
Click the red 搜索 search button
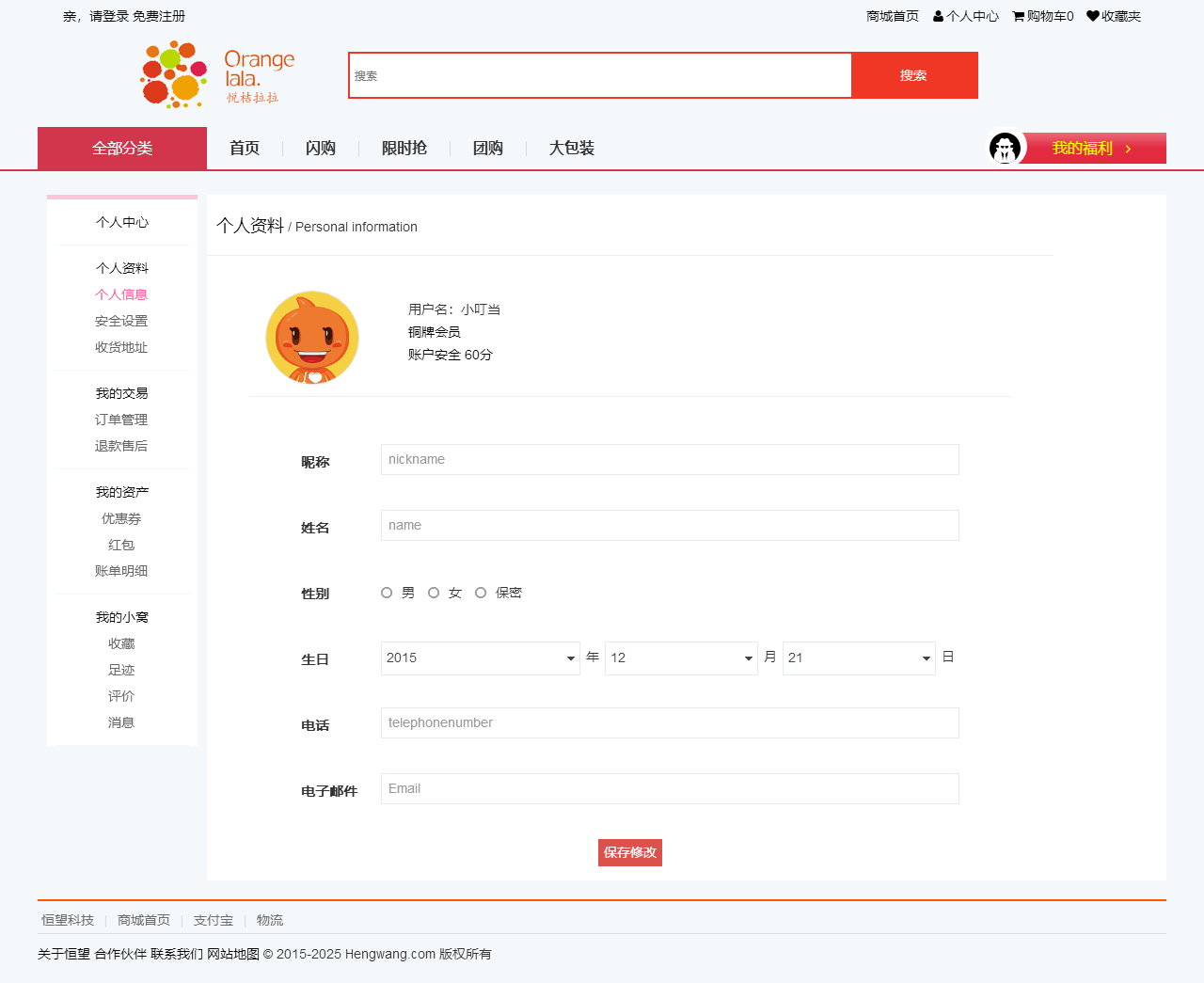[x=913, y=75]
